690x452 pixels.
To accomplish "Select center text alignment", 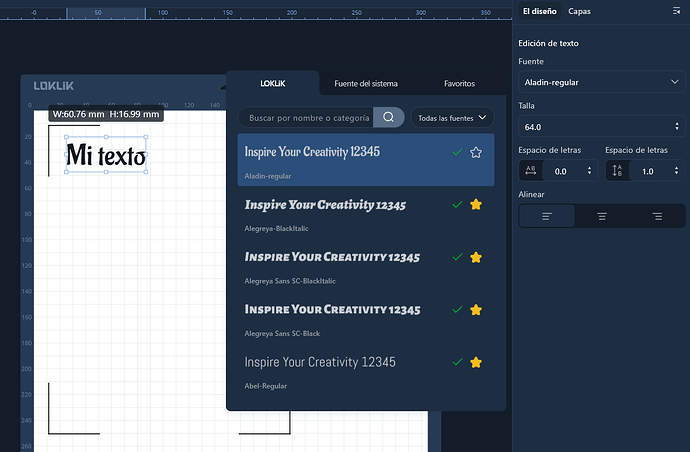I will pyautogui.click(x=601, y=216).
